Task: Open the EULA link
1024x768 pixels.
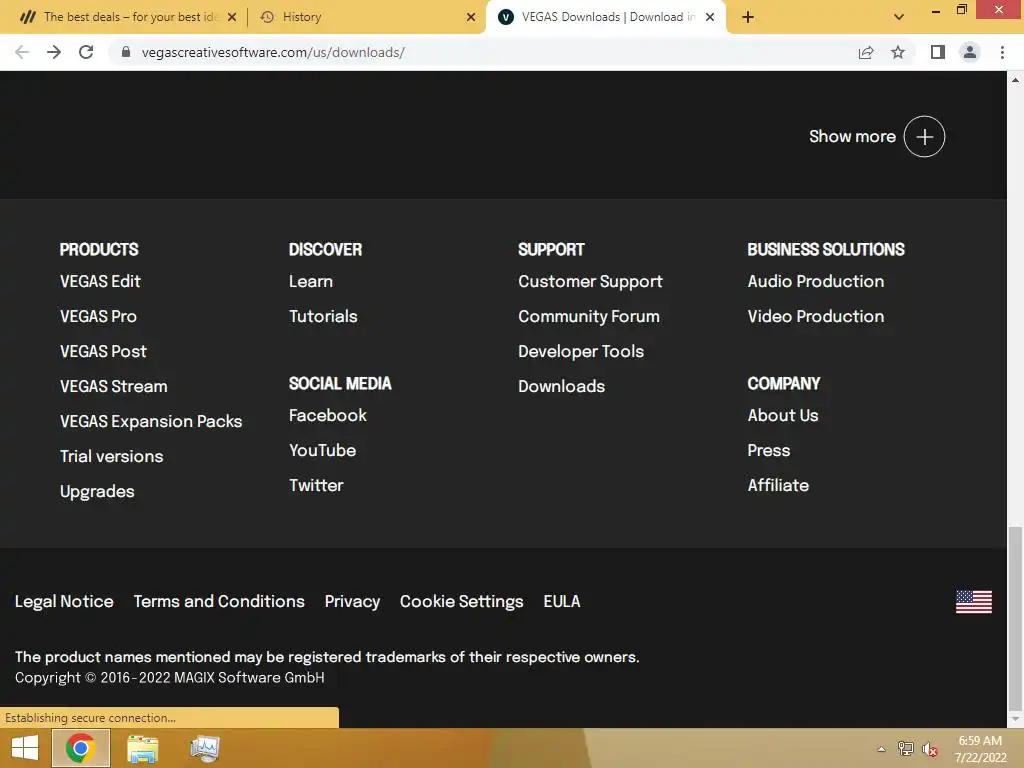Action: pyautogui.click(x=562, y=601)
